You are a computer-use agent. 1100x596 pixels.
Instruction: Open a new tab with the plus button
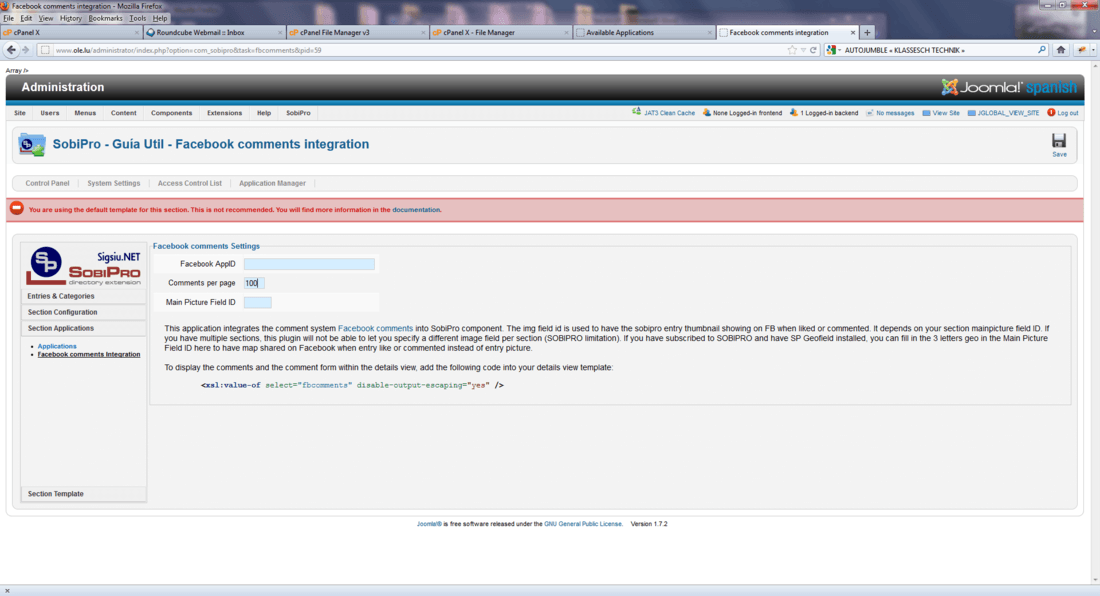[867, 32]
